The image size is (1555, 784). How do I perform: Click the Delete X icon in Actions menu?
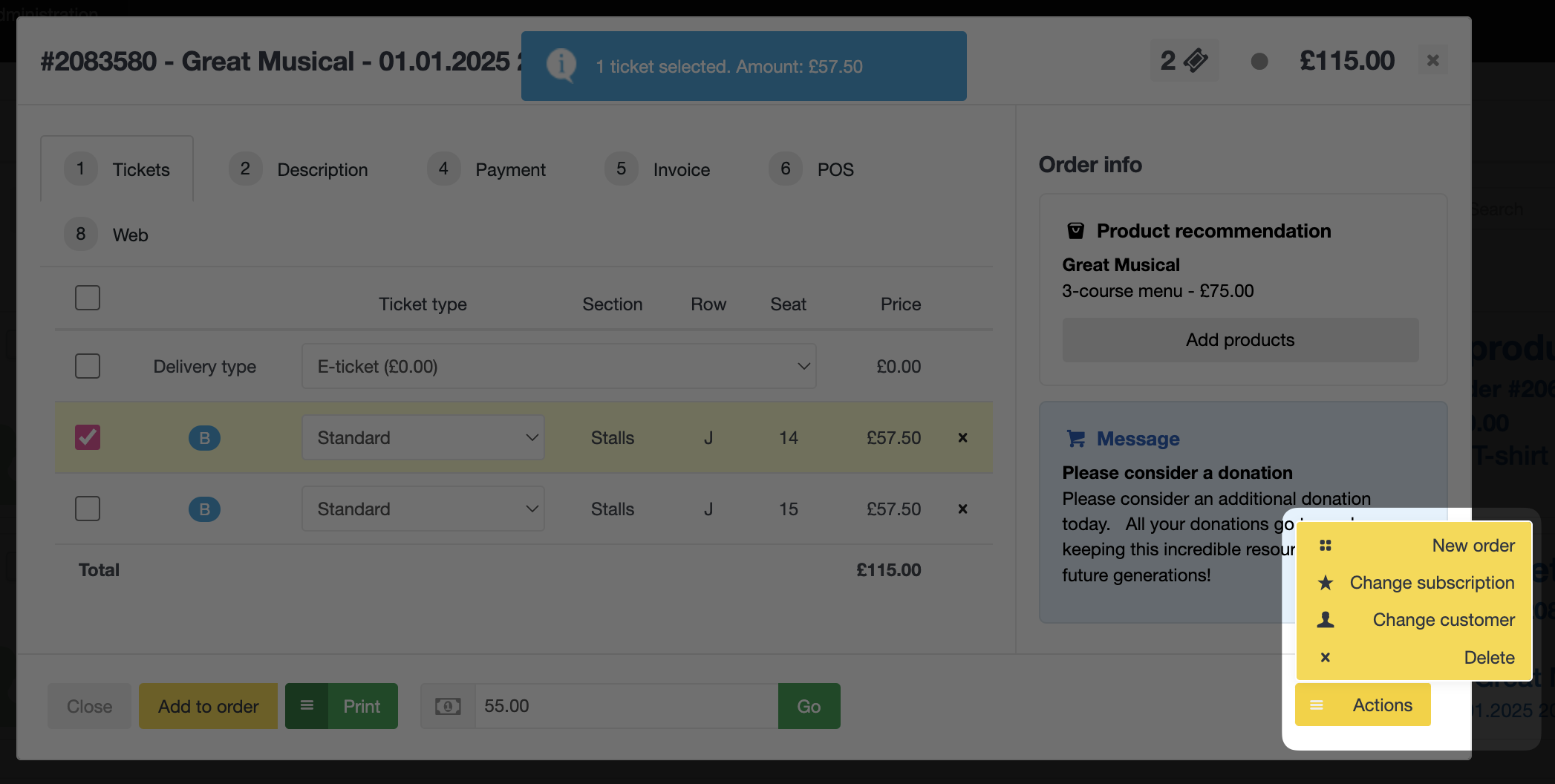1326,658
